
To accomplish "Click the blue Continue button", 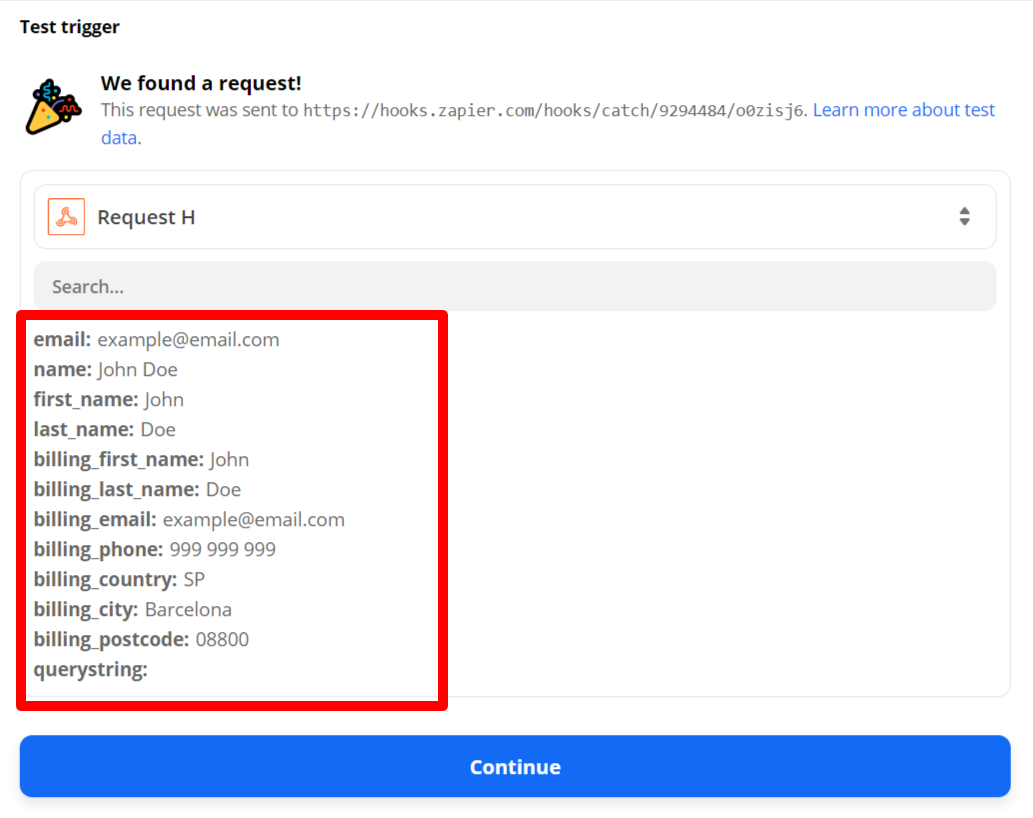I will coord(515,767).
